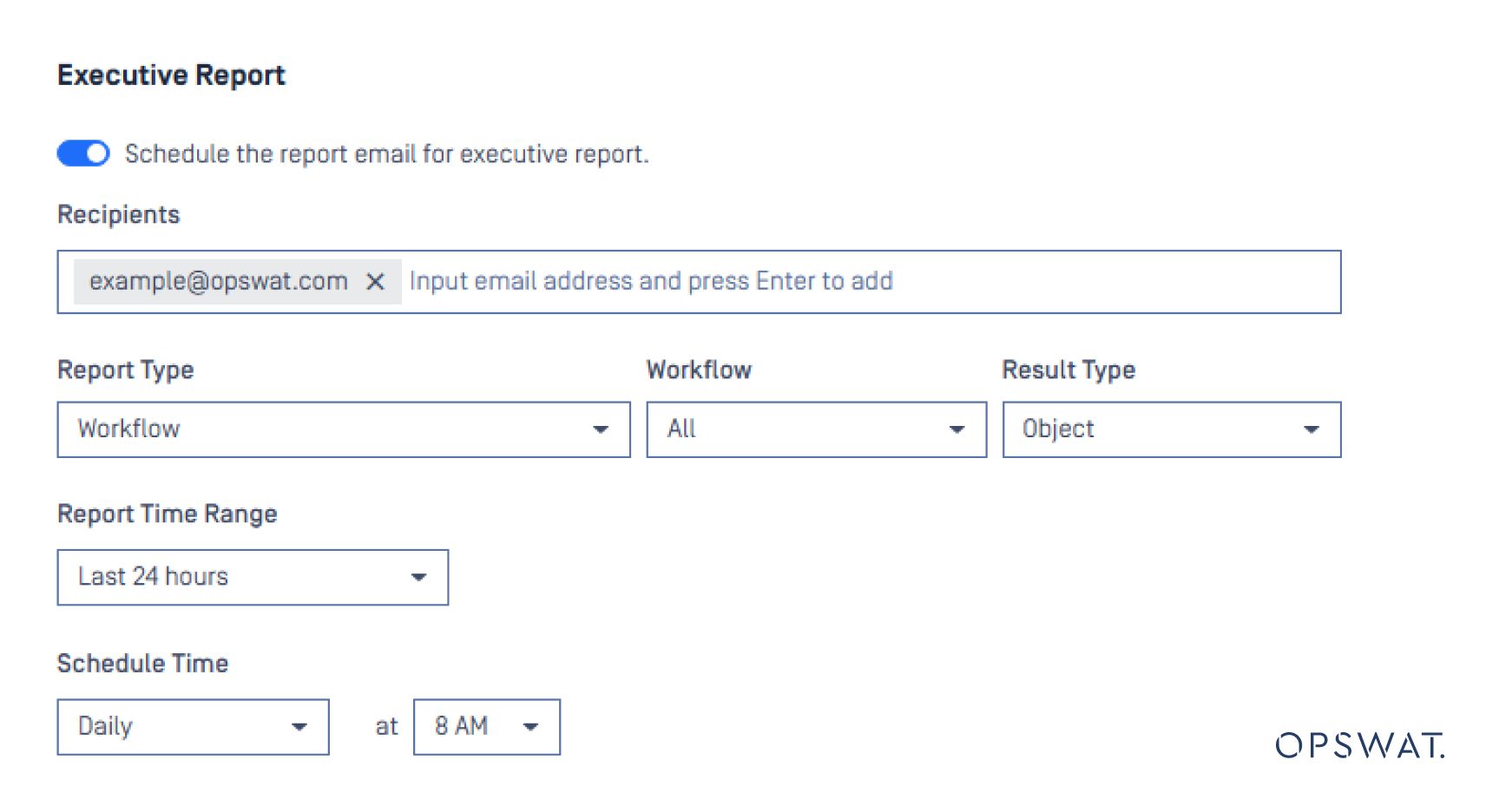Click the Executive Report heading
Screen dimensions: 1486x812
pos(171,75)
